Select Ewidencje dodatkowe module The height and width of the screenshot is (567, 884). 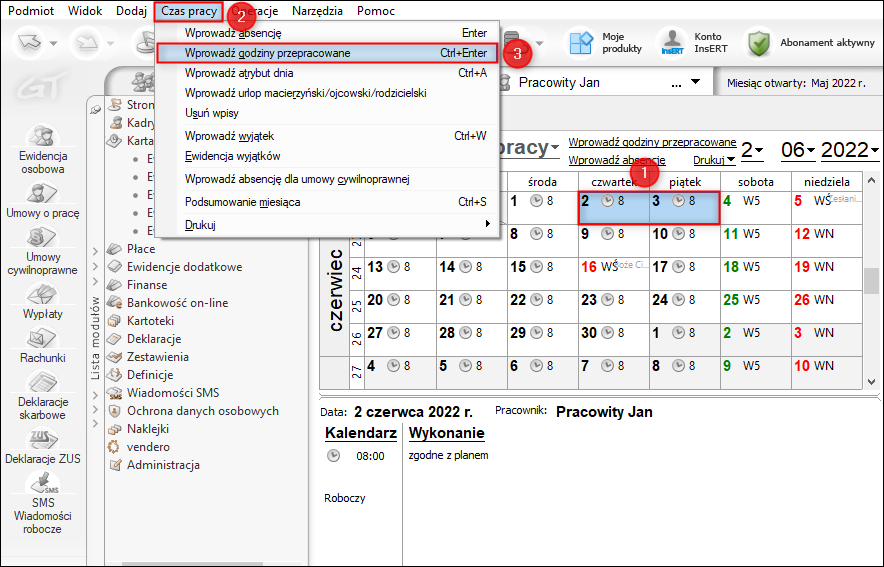[184, 267]
